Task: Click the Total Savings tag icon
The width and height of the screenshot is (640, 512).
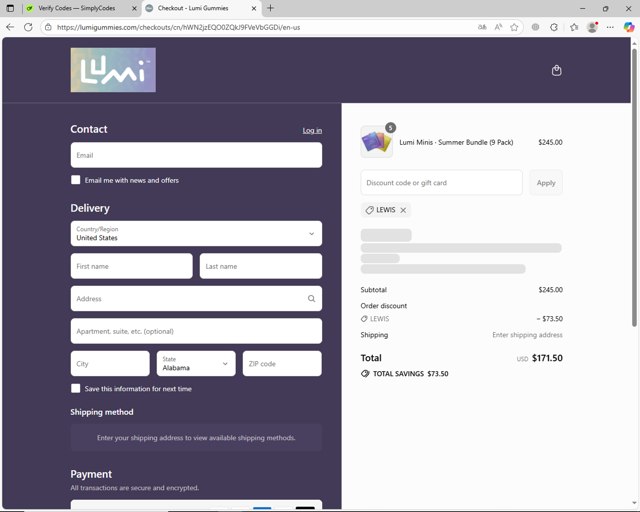Action: [365, 374]
